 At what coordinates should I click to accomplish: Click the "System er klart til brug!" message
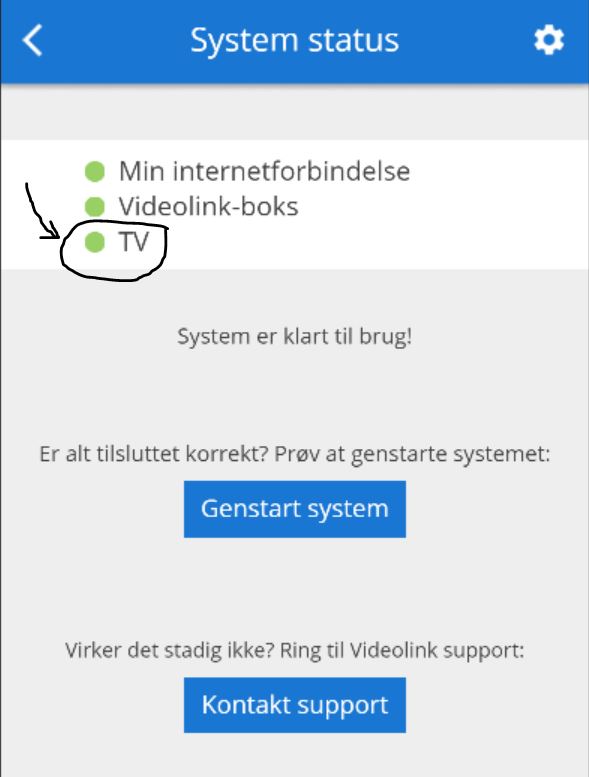[x=295, y=337]
